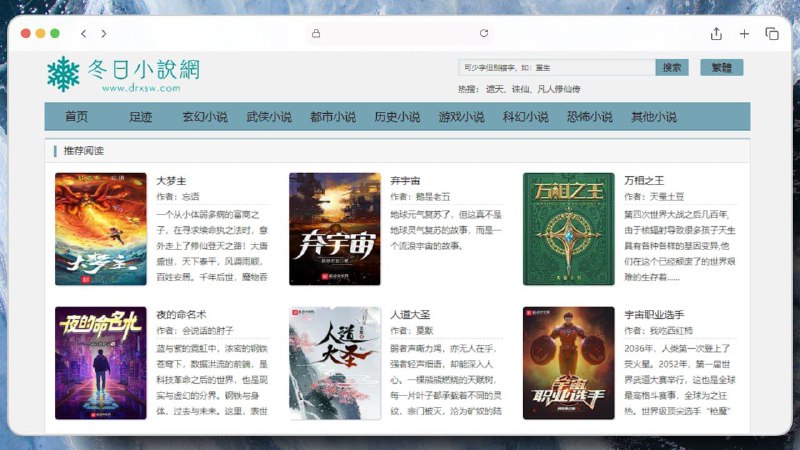Open the 万相之王 book cover

pyautogui.click(x=568, y=229)
